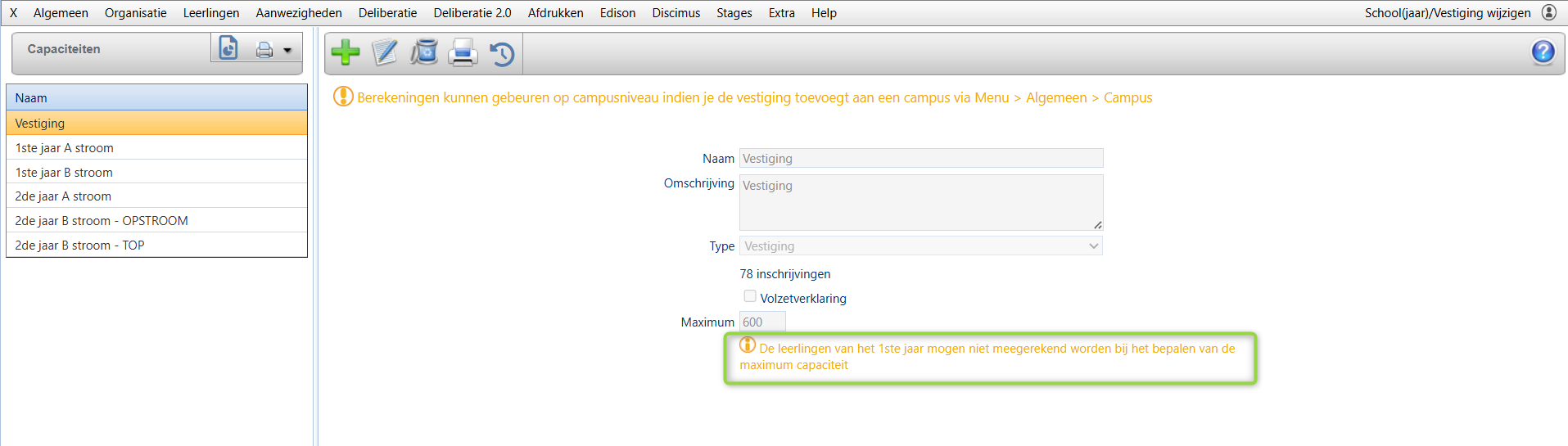Click the report document icon beside Capaciteiten
Image resolution: width=1568 pixels, height=446 pixels.
pos(228,48)
